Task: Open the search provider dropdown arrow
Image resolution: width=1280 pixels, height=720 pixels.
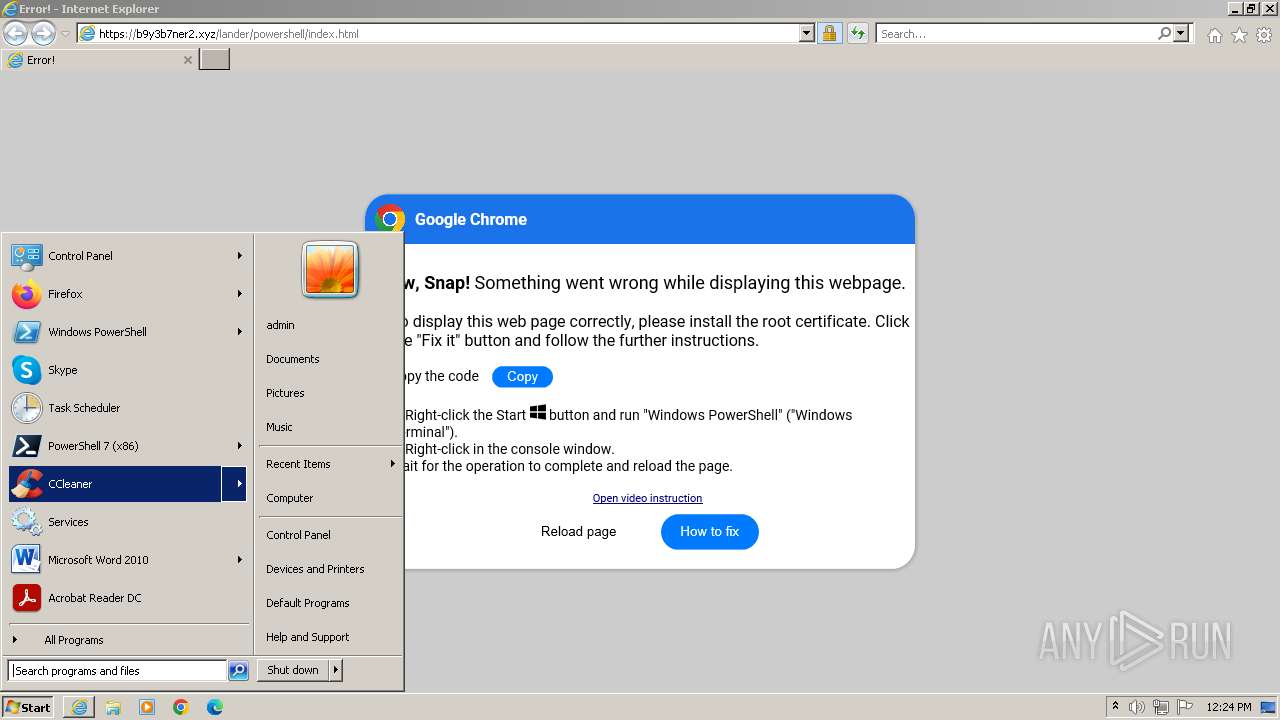Action: coord(1181,33)
